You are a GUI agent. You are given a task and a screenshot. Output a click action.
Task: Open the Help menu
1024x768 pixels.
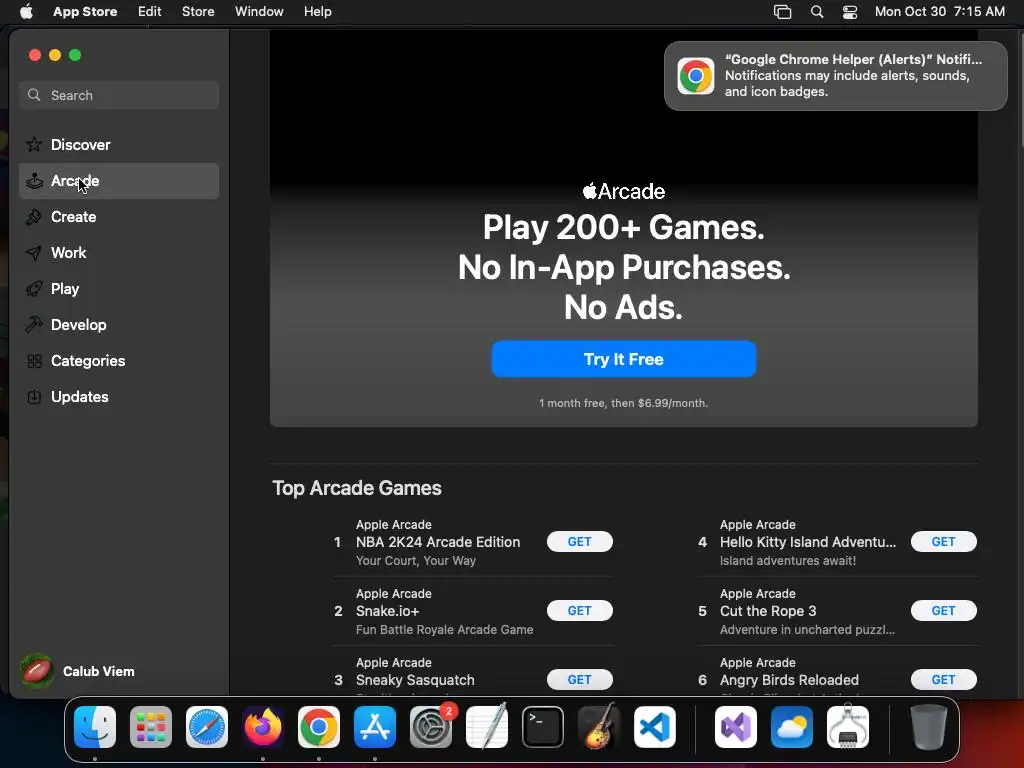click(317, 12)
